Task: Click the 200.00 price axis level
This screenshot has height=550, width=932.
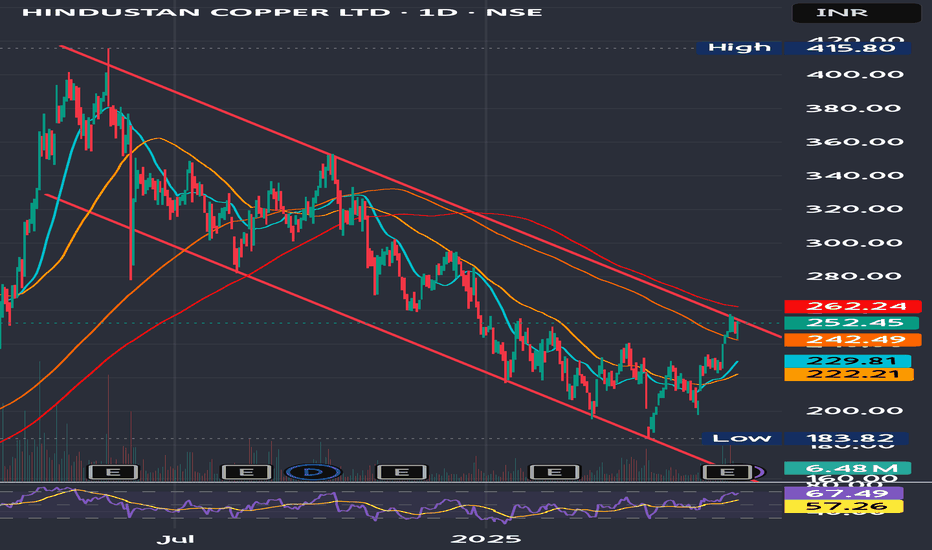Action: tap(855, 410)
